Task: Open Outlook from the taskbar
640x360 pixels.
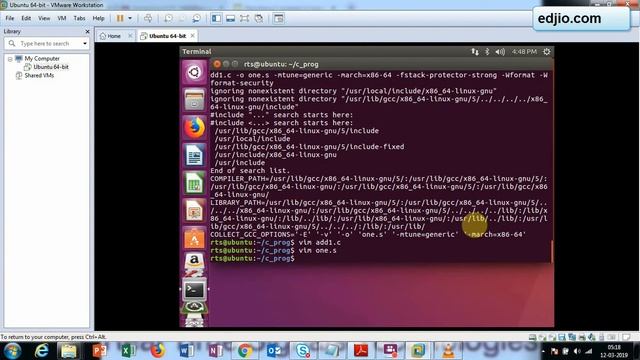Action: coord(273,351)
